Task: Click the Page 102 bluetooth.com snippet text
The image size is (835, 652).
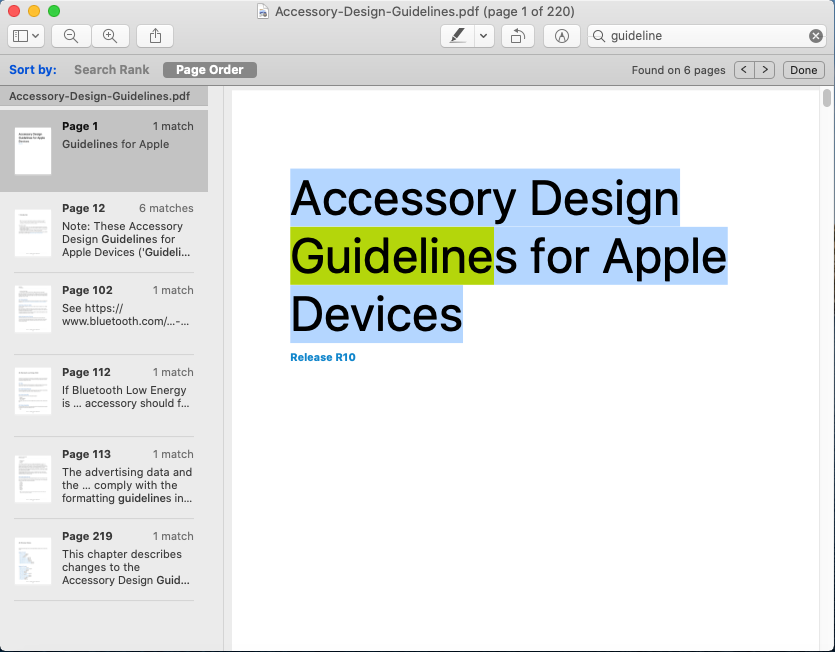Action: click(x=125, y=315)
